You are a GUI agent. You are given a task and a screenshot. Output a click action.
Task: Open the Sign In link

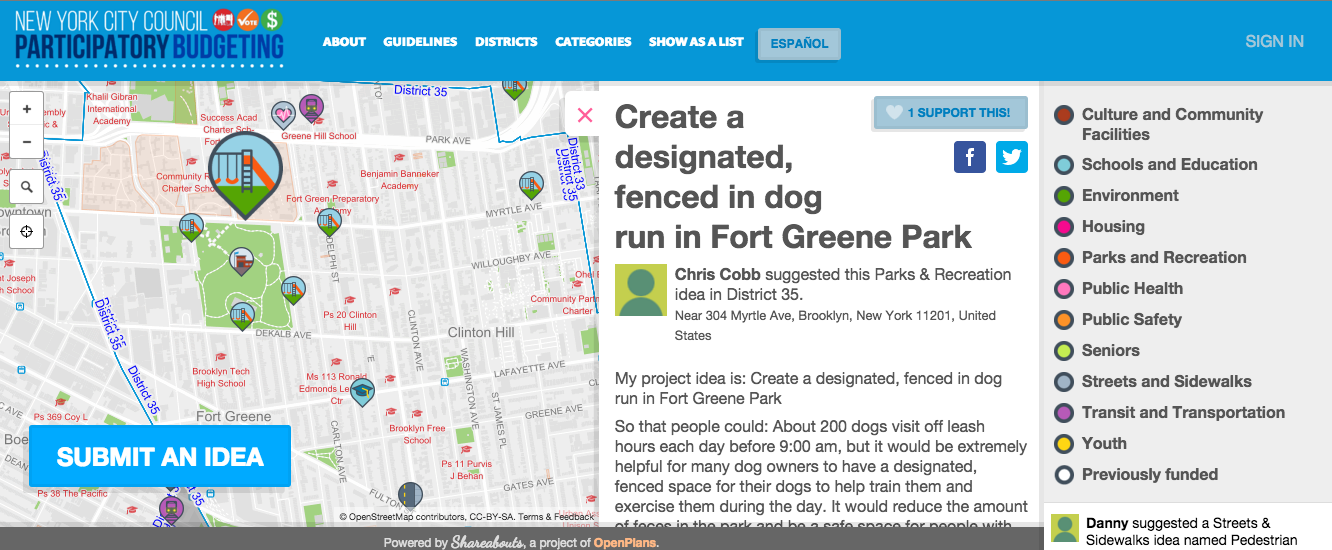coord(1274,41)
